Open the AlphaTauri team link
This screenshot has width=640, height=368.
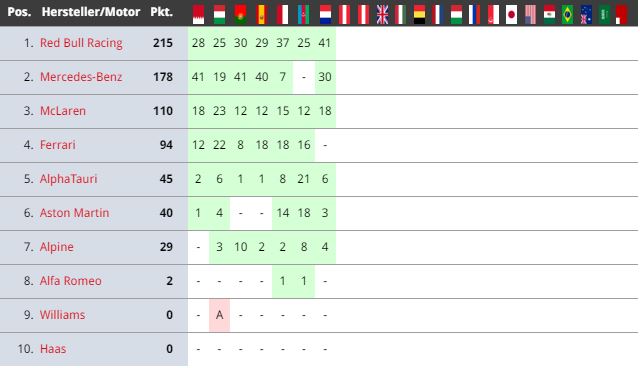click(69, 179)
